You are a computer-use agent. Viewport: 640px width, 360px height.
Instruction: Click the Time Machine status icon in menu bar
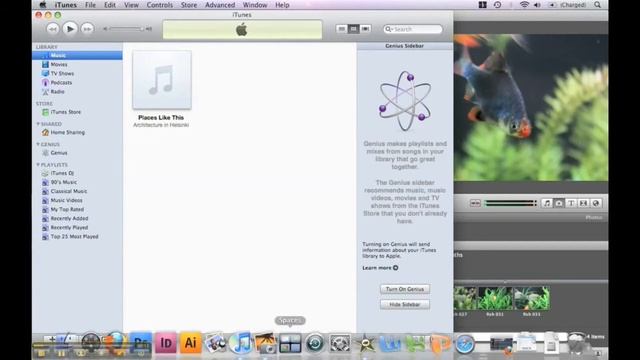(x=498, y=5)
